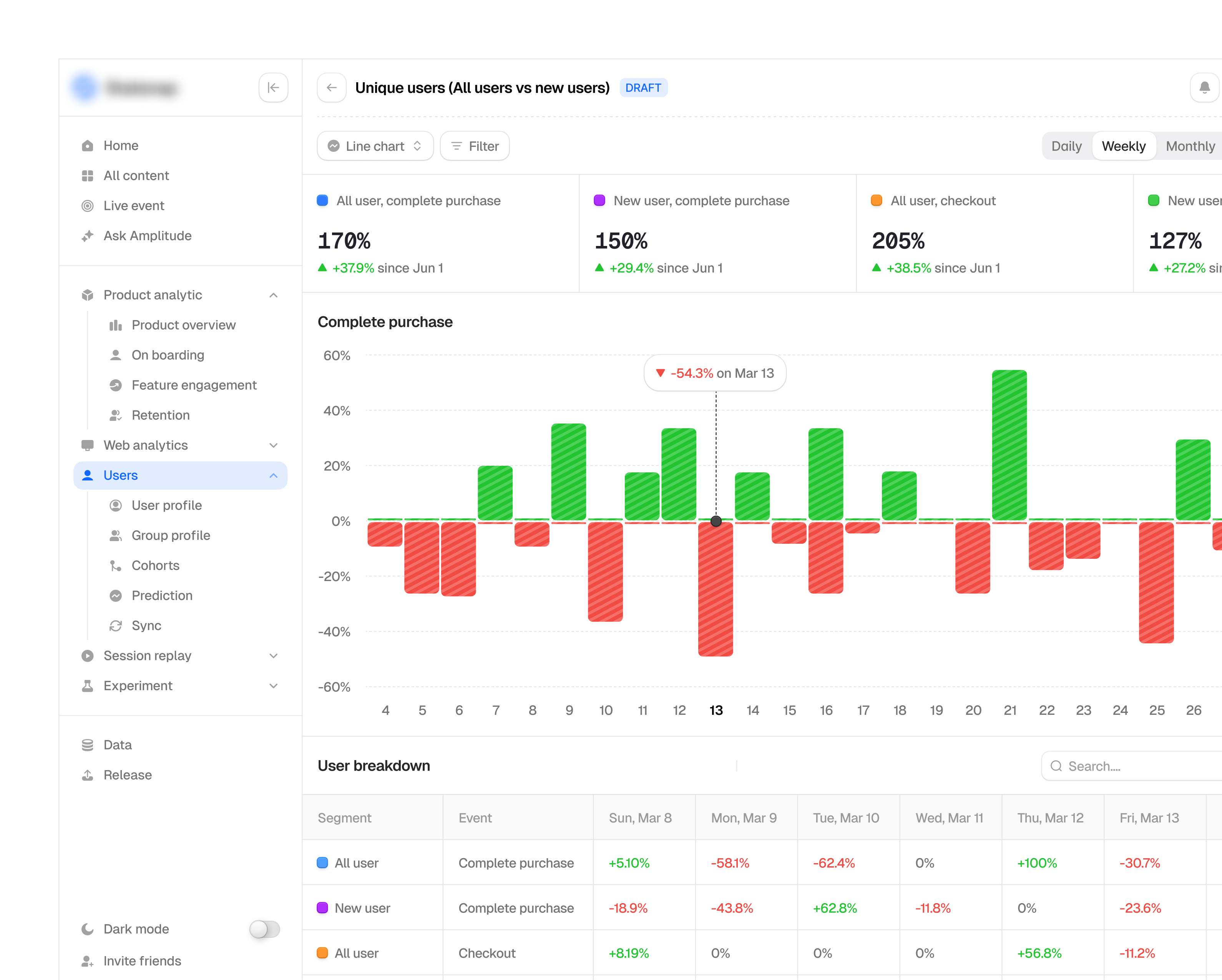
Task: Collapse the sidebar with the collapse icon
Action: tap(273, 88)
